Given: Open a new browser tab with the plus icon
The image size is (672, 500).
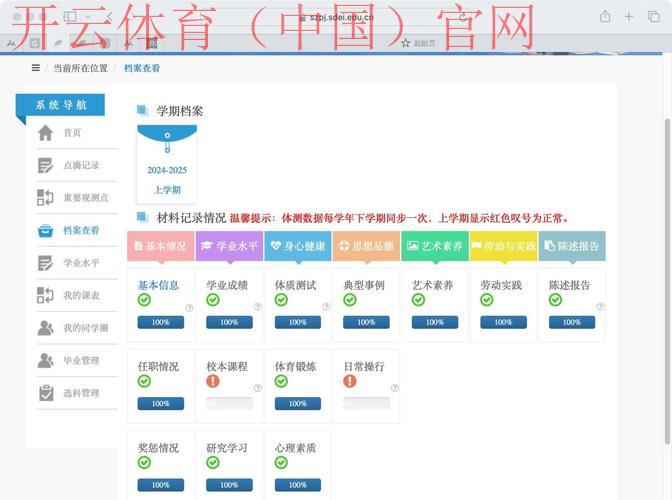Looking at the screenshot, I should tap(629, 17).
